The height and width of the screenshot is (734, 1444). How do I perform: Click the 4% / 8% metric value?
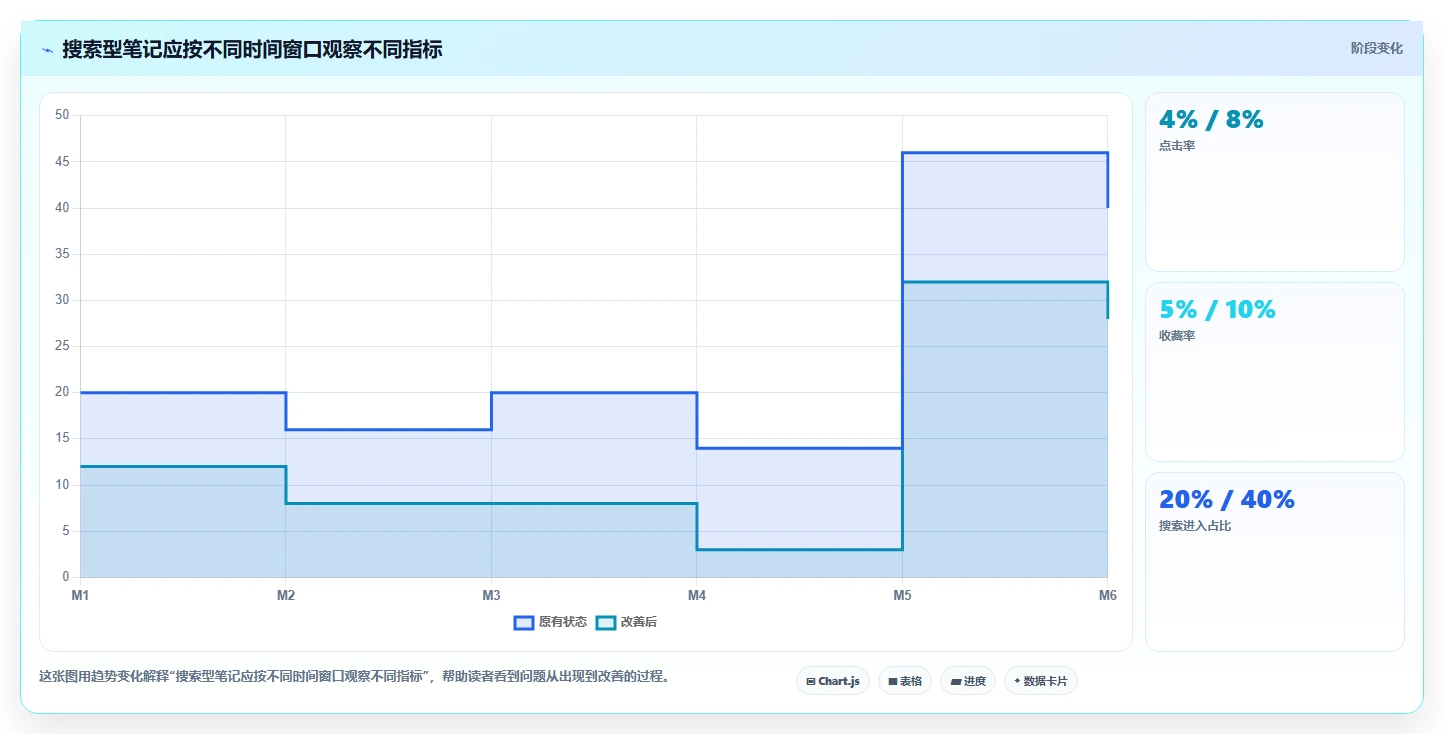click(x=1211, y=120)
